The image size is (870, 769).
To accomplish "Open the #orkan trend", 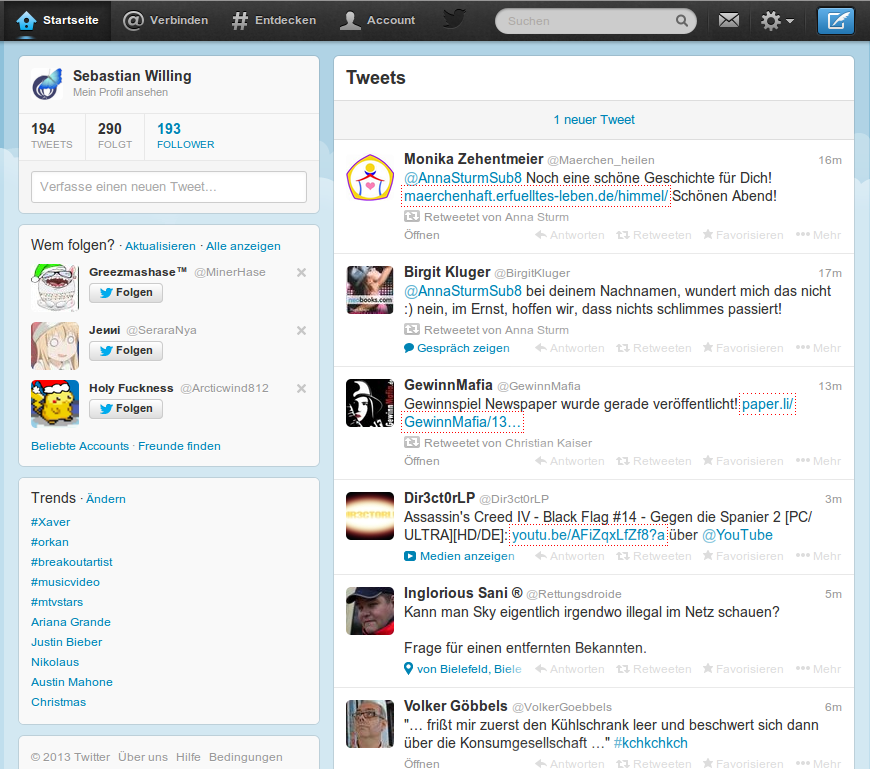I will tap(50, 542).
